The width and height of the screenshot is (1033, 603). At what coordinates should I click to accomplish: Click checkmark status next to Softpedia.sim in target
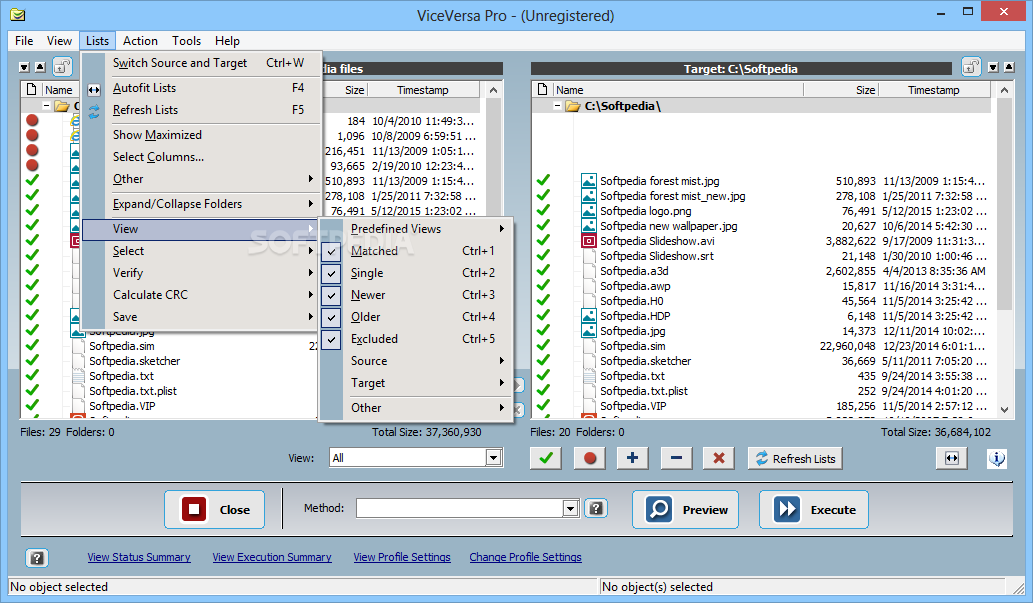coord(543,346)
